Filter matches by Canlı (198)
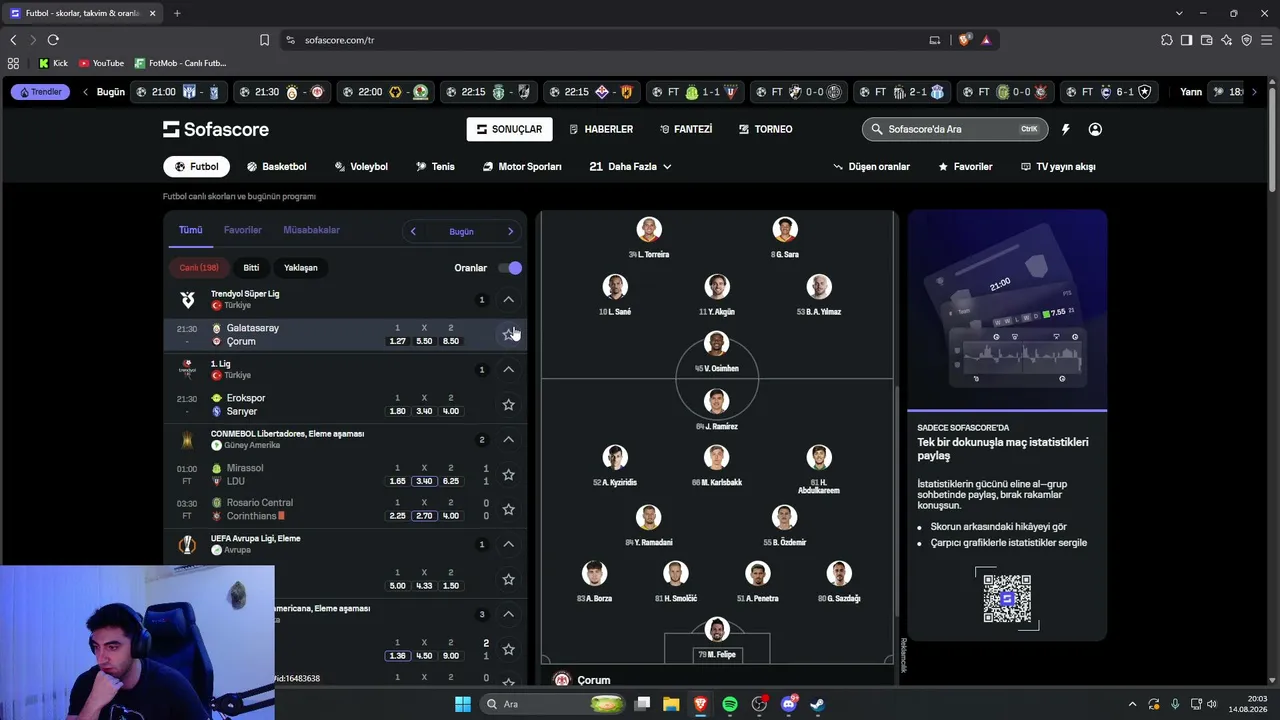The height and width of the screenshot is (720, 1280). tap(199, 268)
